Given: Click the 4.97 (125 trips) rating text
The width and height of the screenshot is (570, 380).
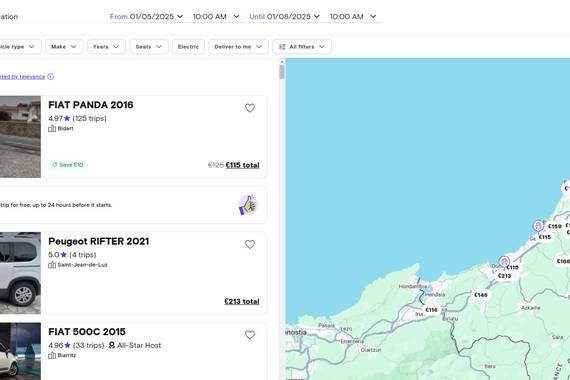Looking at the screenshot, I should [77, 118].
